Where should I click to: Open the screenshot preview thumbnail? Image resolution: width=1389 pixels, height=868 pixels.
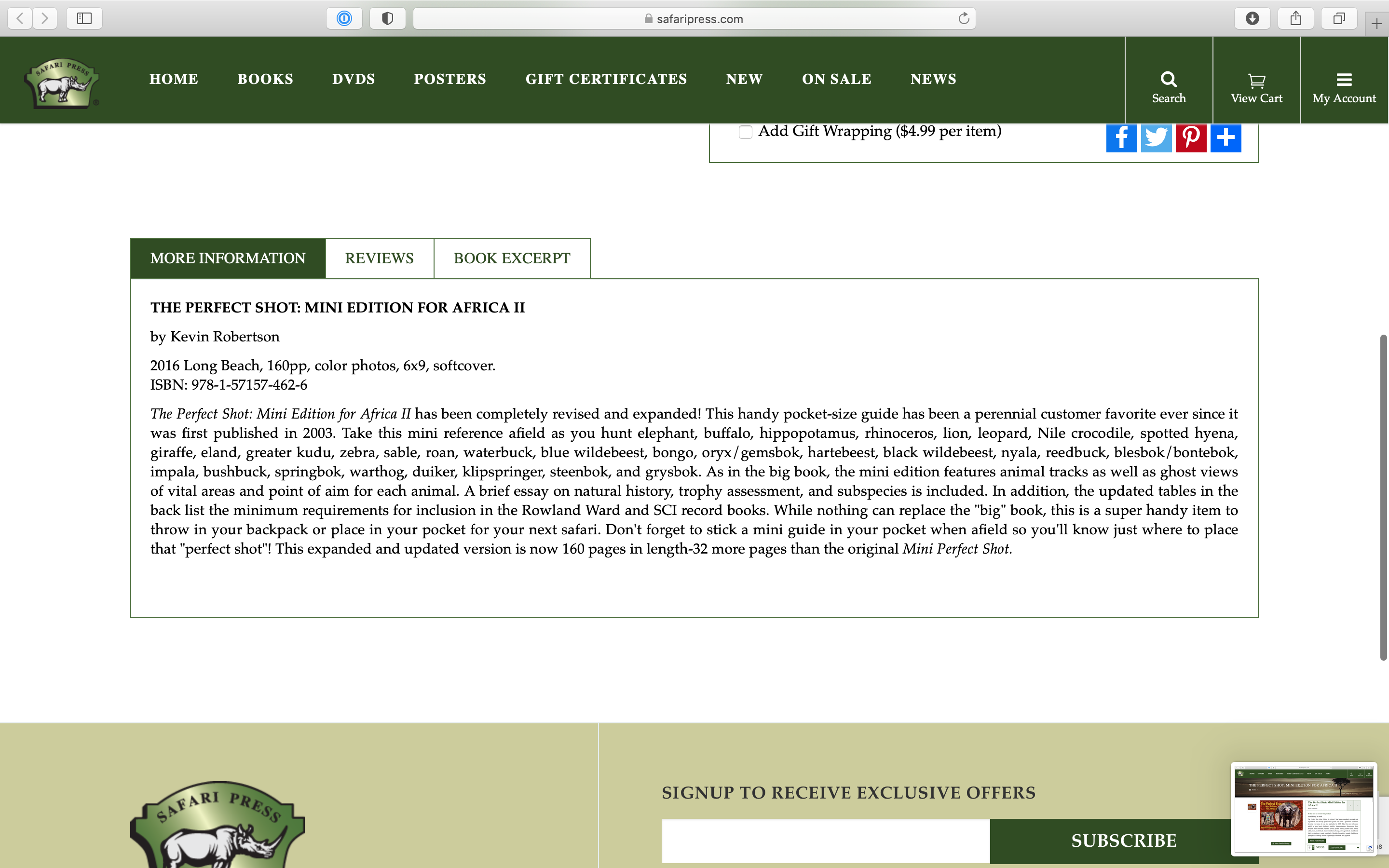pyautogui.click(x=1304, y=808)
